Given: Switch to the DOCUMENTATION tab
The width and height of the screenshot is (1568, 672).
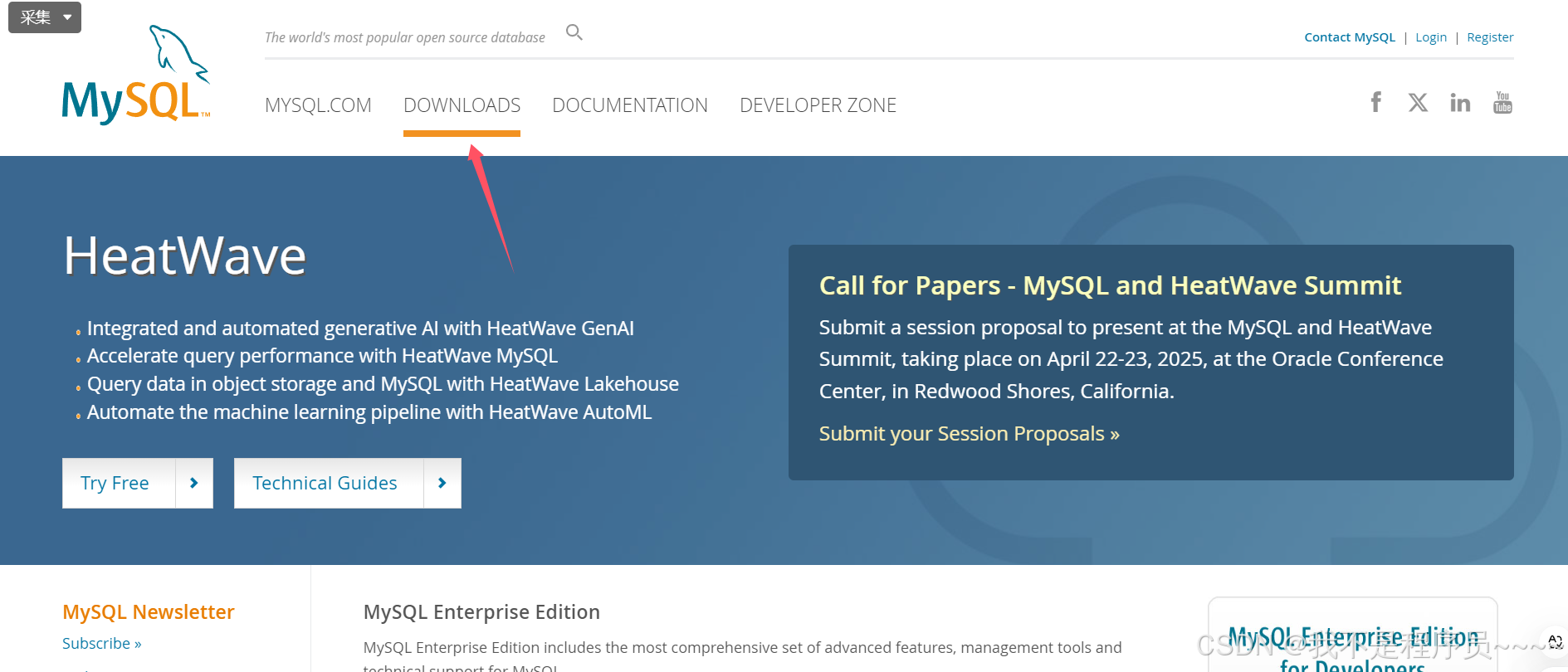Looking at the screenshot, I should pos(630,105).
